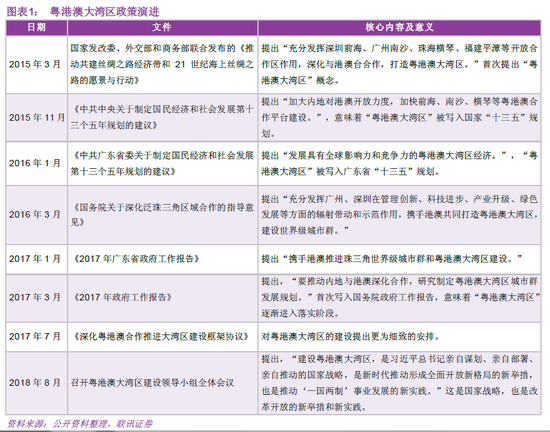Click the date cell 2015年3月
The height and width of the screenshot is (432, 550).
[x=36, y=64]
